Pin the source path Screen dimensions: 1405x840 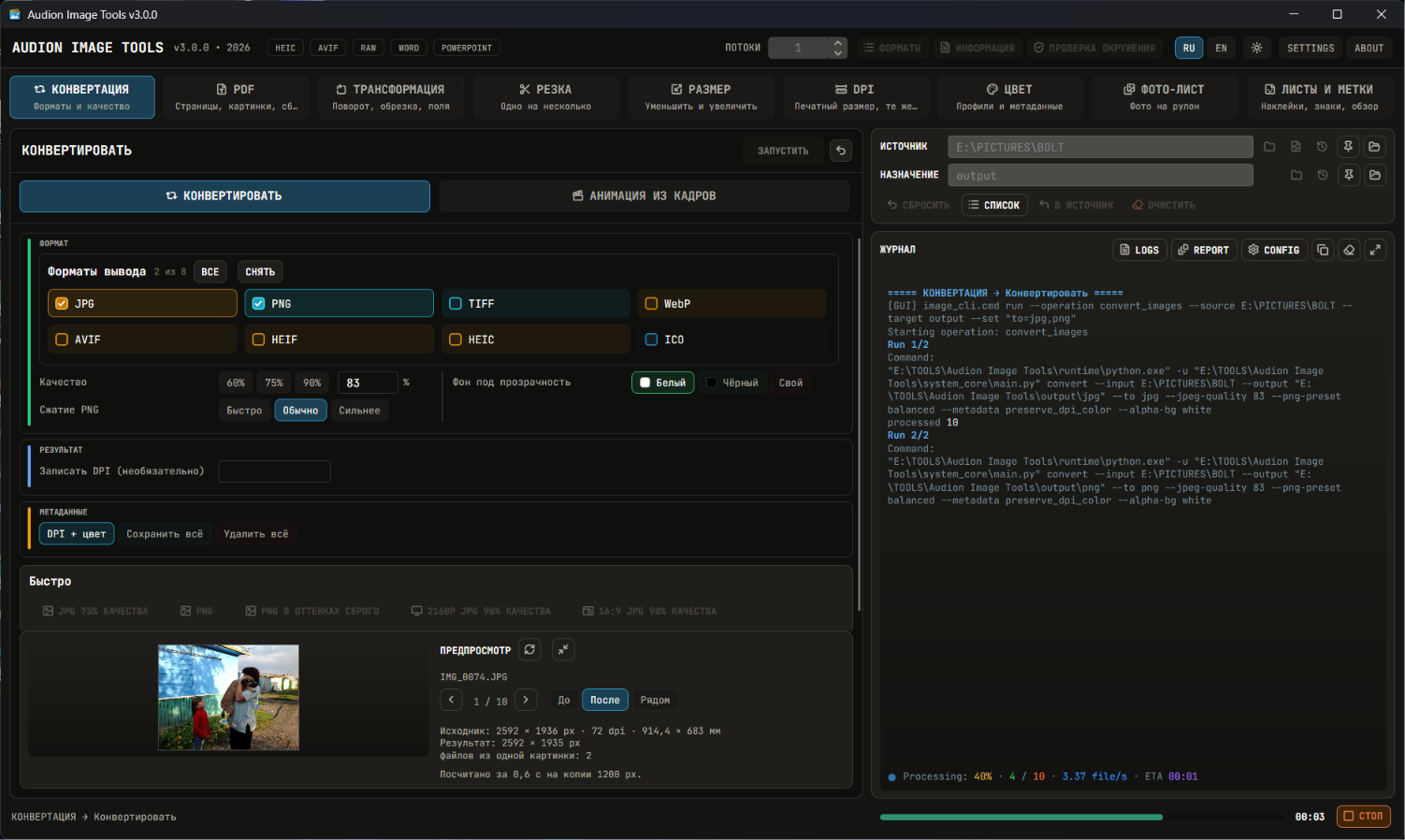tap(1348, 147)
